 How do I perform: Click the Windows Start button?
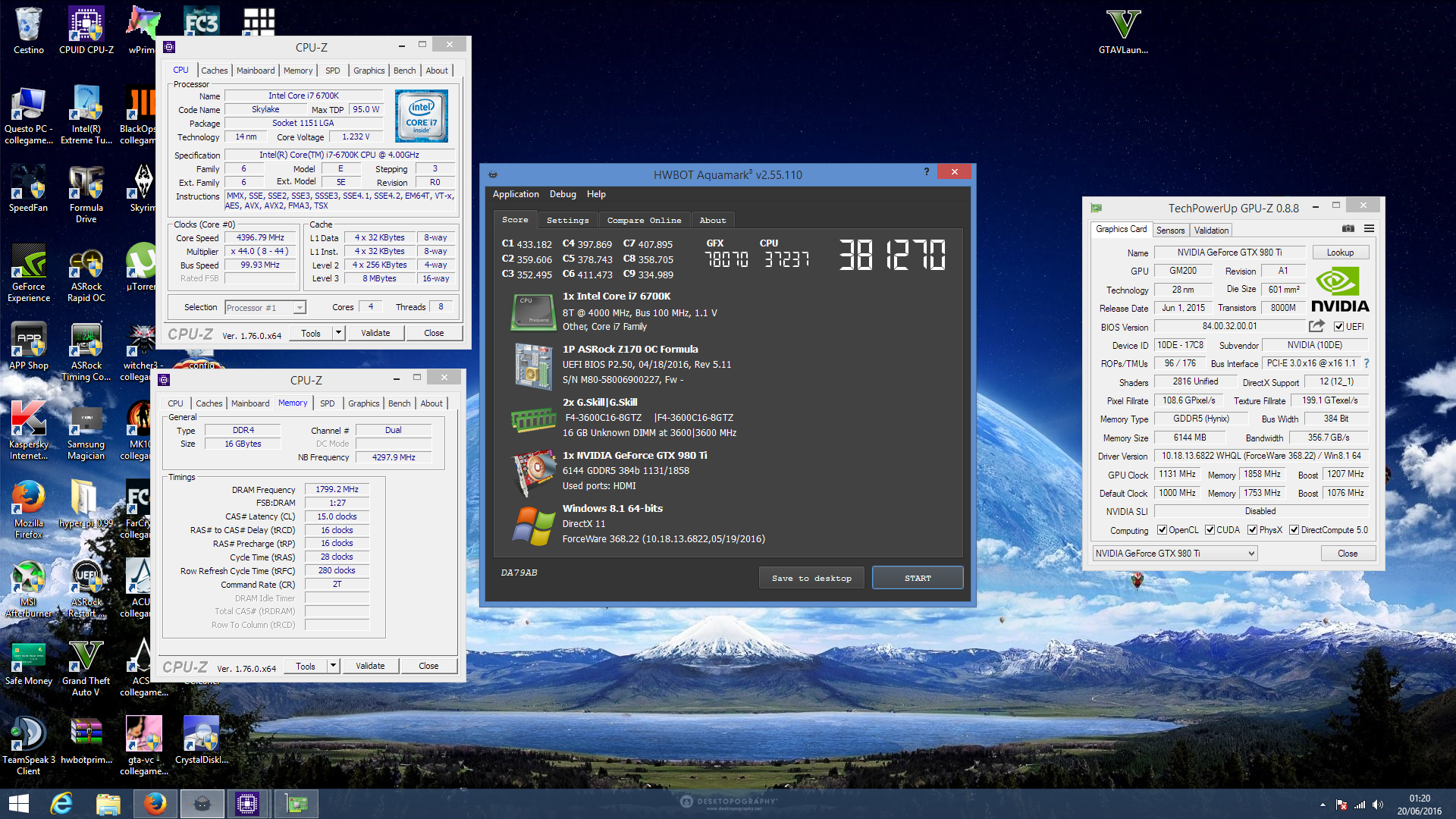(18, 804)
